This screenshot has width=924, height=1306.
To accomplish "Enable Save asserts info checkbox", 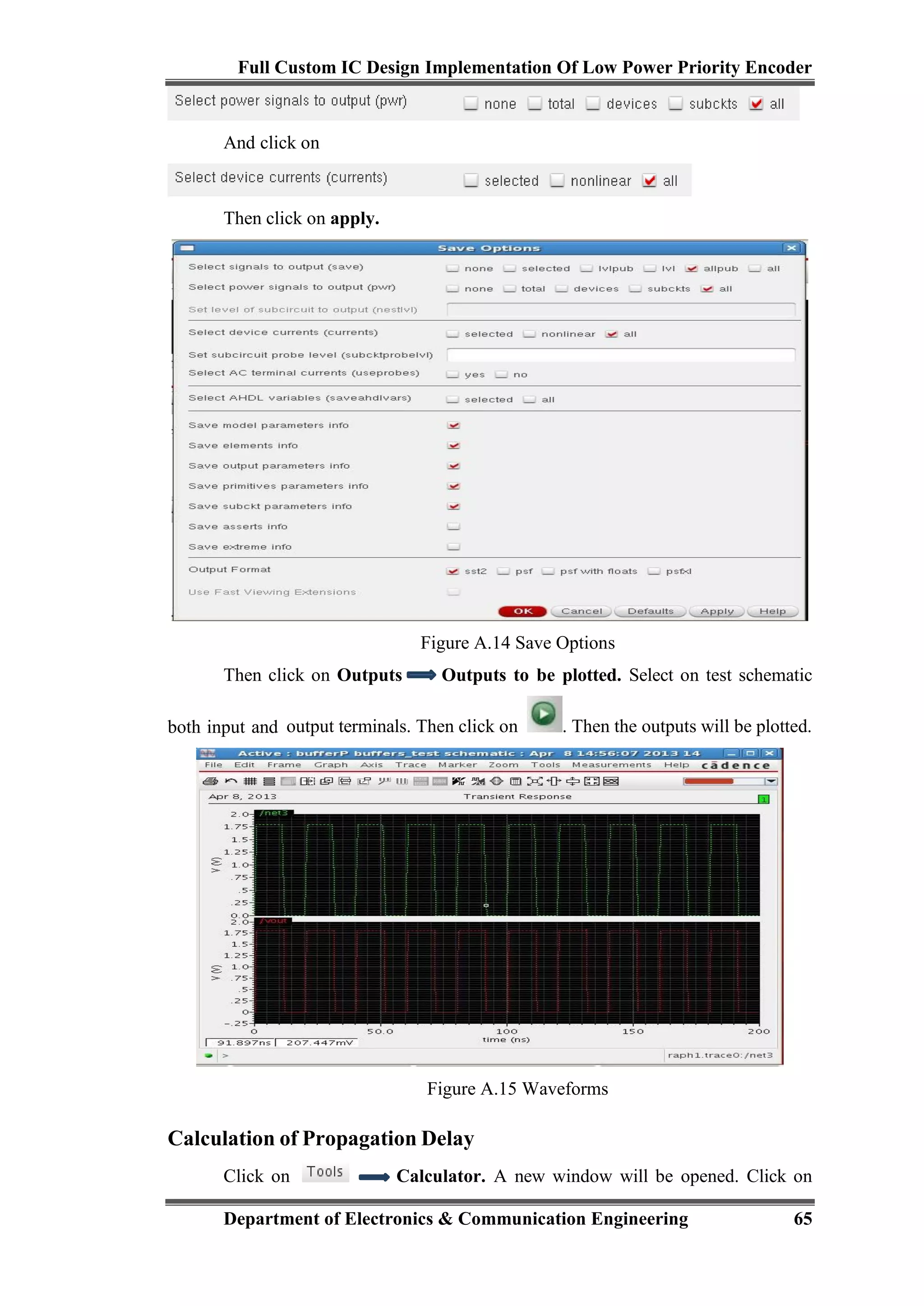I will click(x=453, y=526).
